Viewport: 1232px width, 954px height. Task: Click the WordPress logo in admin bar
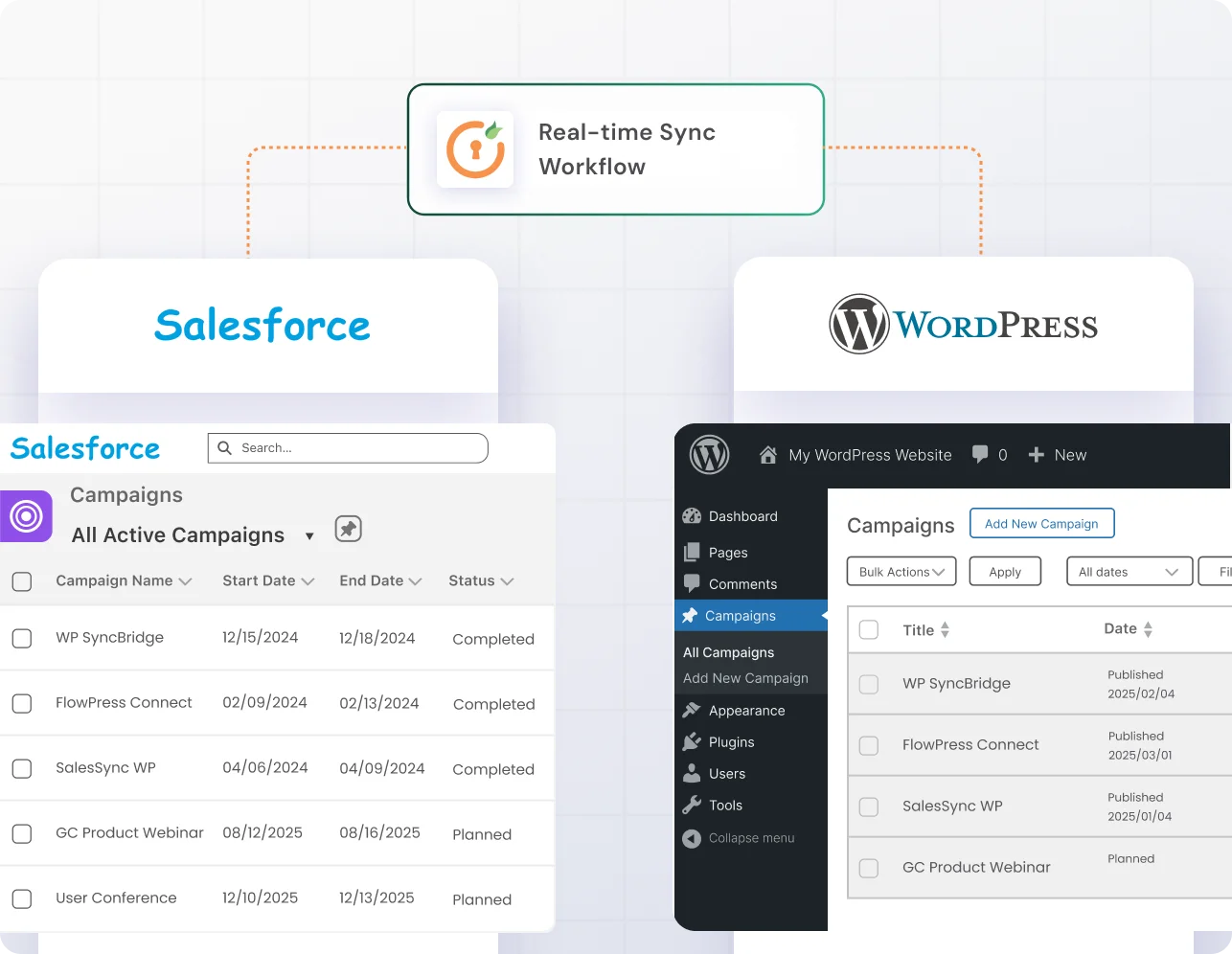pos(709,455)
